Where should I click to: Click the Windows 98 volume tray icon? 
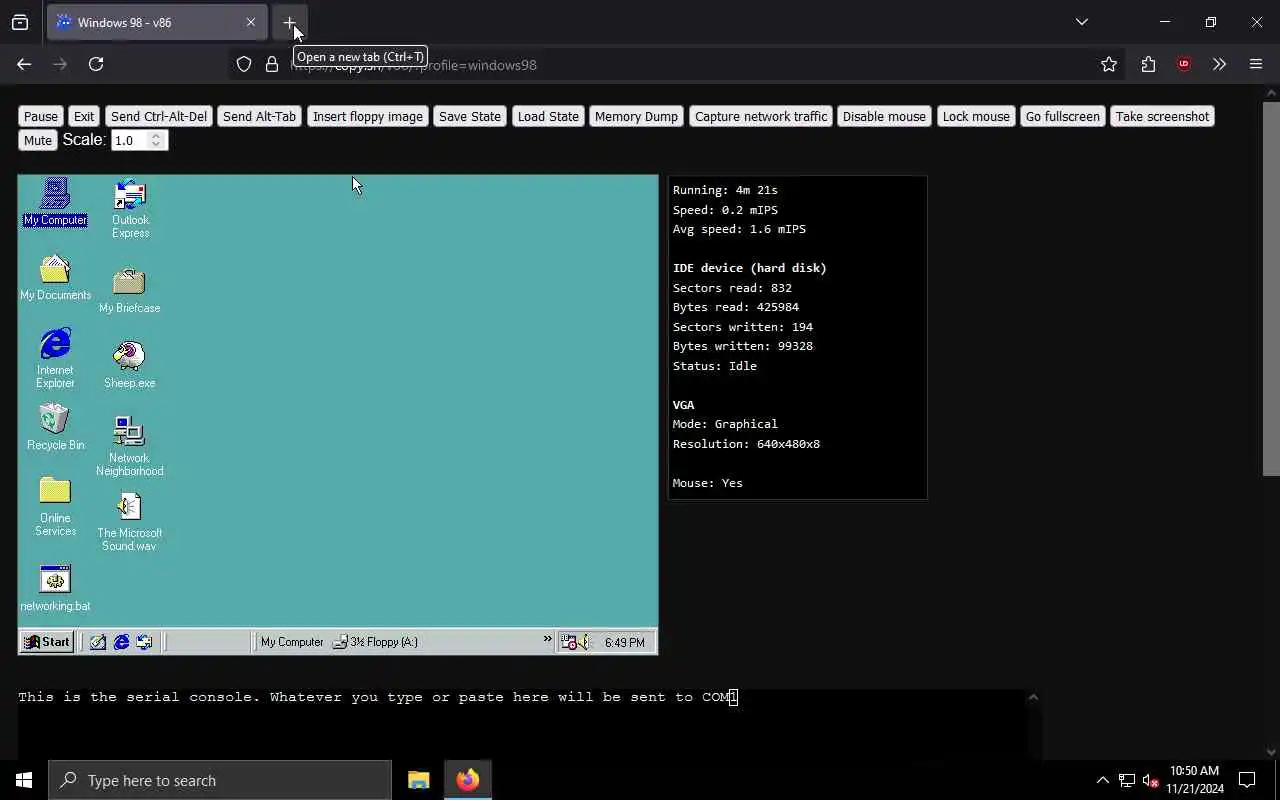[584, 643]
